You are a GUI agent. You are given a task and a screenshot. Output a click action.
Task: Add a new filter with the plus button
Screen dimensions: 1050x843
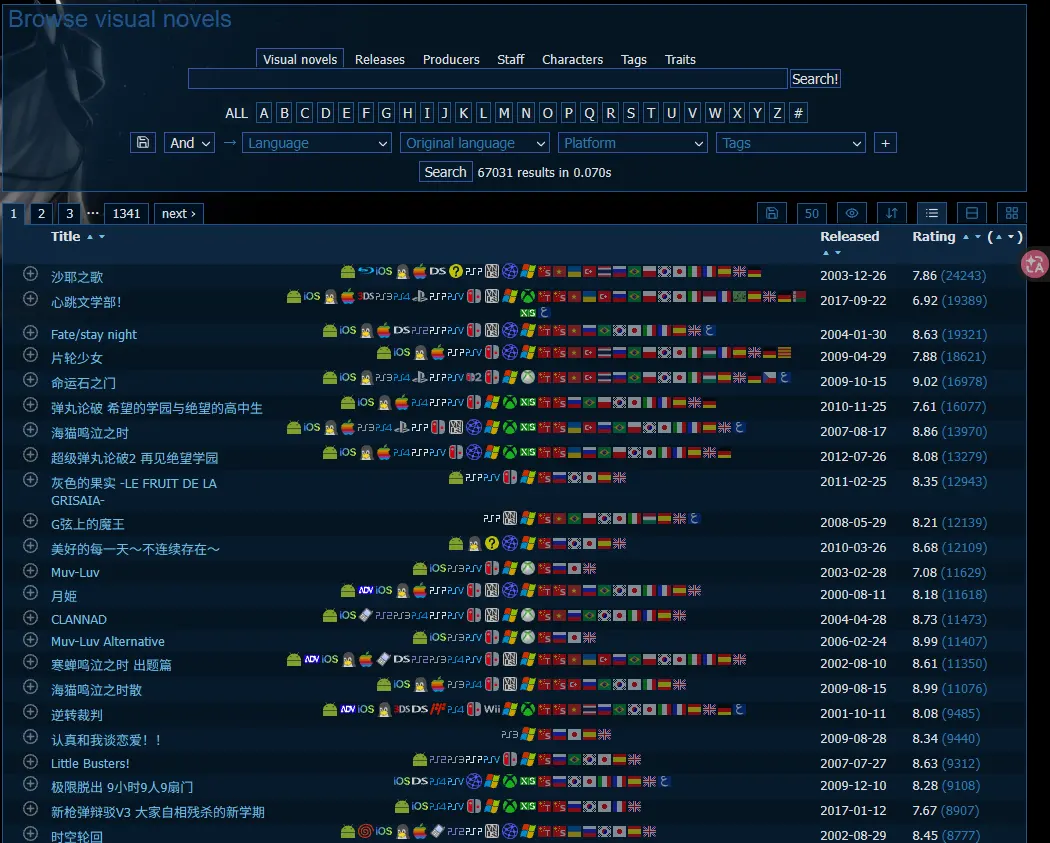(885, 143)
